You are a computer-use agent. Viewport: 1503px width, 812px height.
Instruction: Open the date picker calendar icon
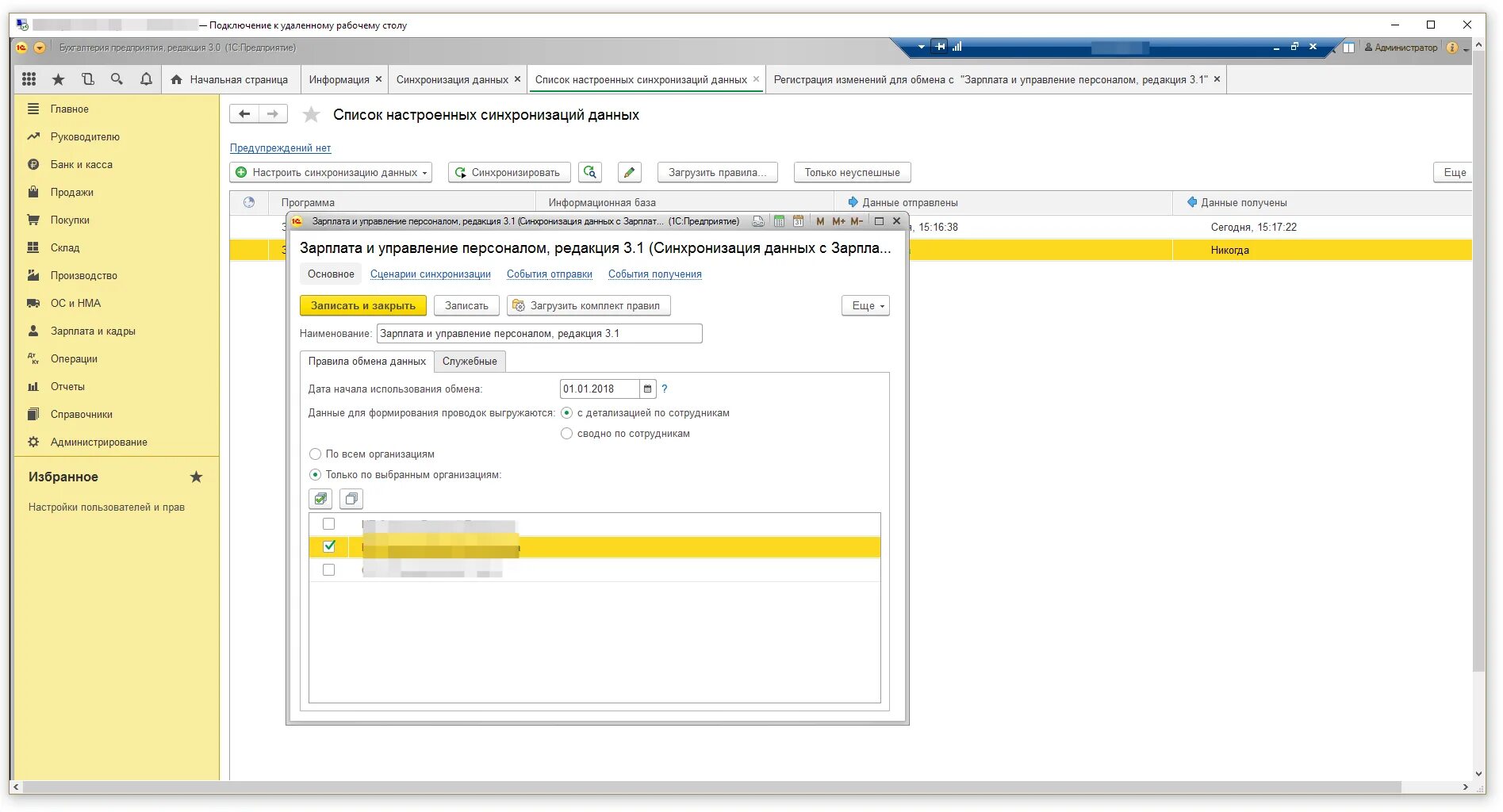tap(647, 389)
